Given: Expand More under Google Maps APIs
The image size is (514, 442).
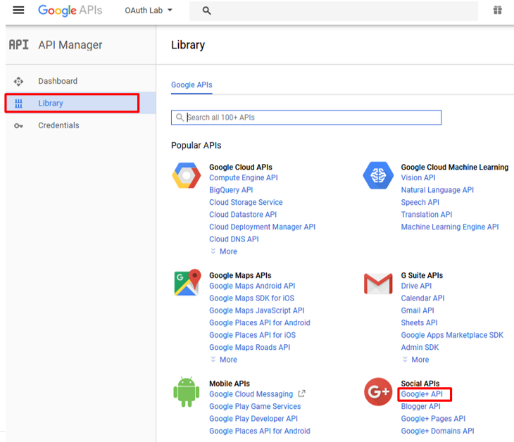Looking at the screenshot, I should coord(224,360).
